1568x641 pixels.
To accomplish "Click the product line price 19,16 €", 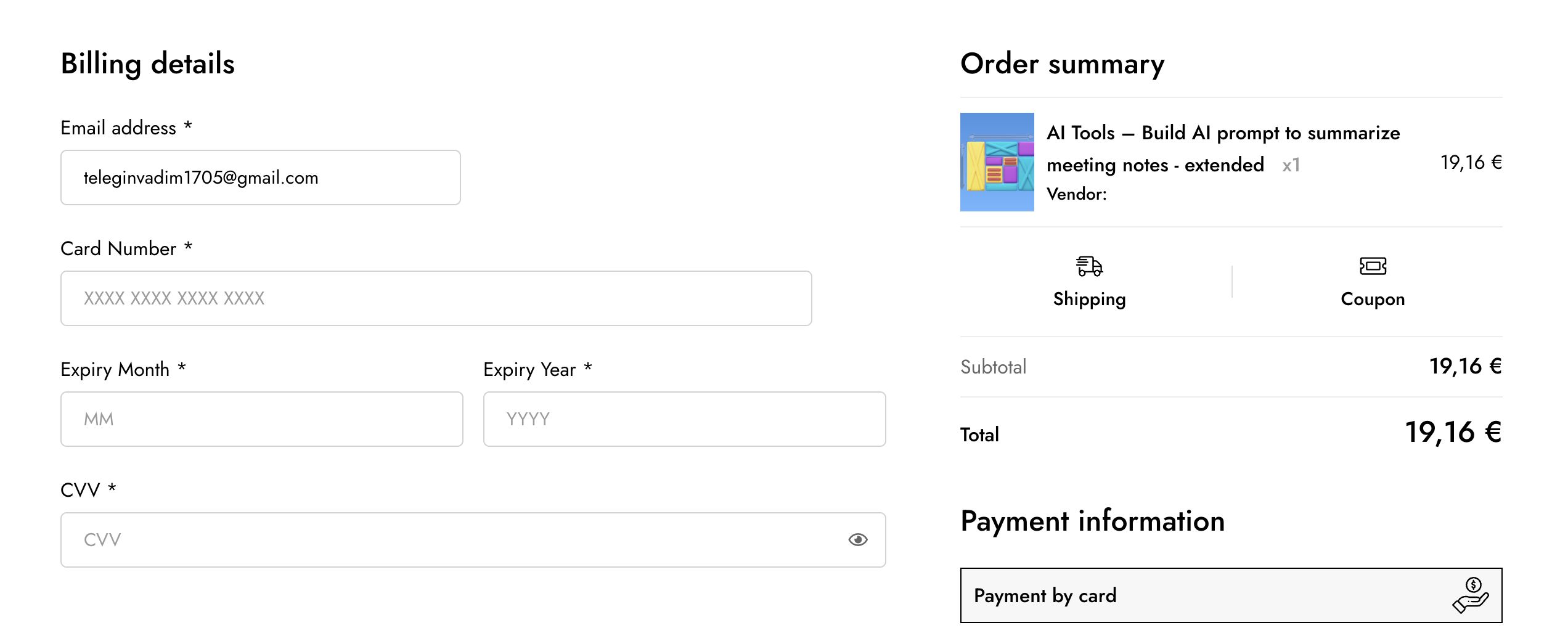I will (1471, 163).
